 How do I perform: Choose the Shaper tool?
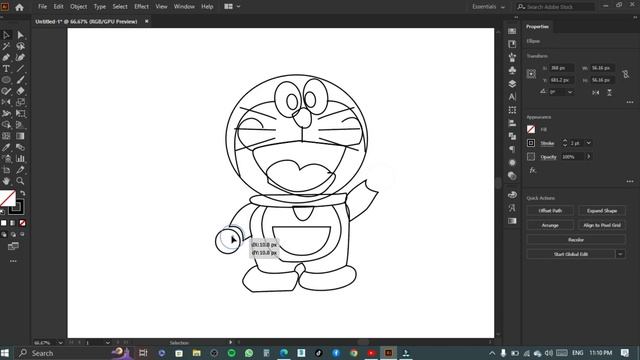click(6, 91)
